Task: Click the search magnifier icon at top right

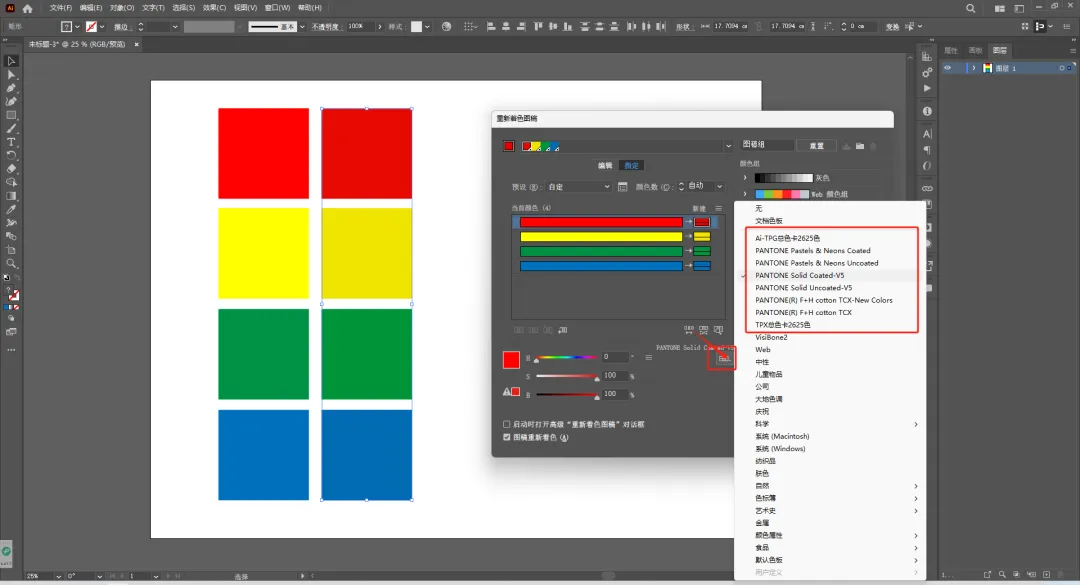Action: tap(970, 8)
